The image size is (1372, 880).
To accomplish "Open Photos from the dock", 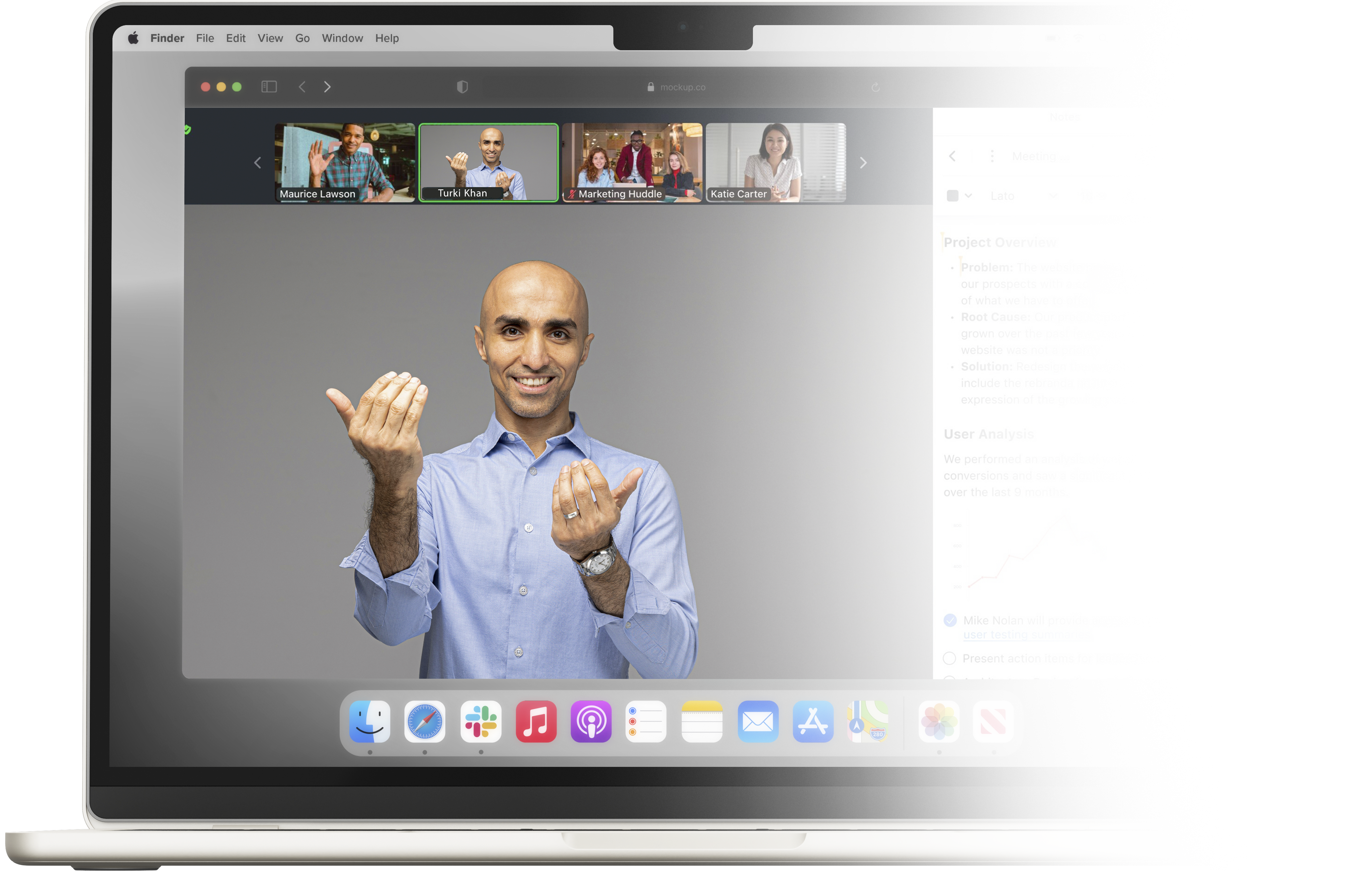I will click(938, 722).
